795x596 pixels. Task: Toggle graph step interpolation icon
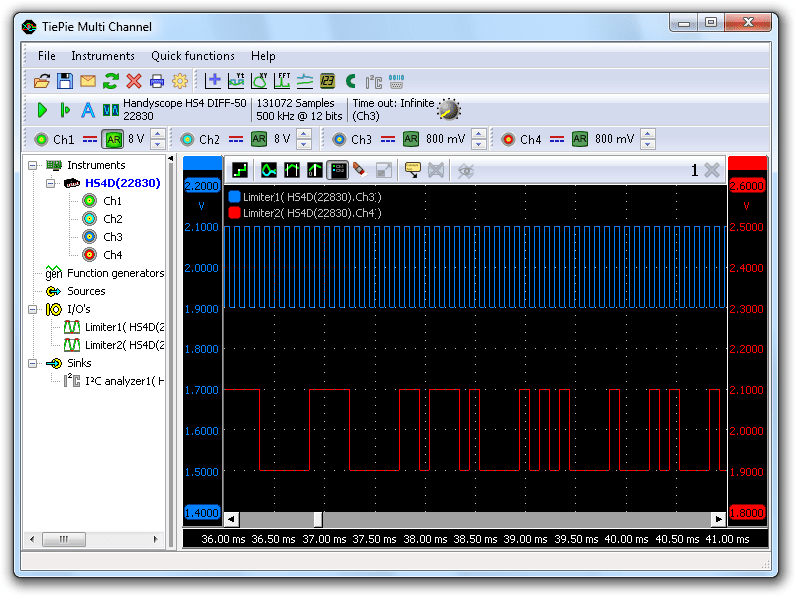(240, 170)
